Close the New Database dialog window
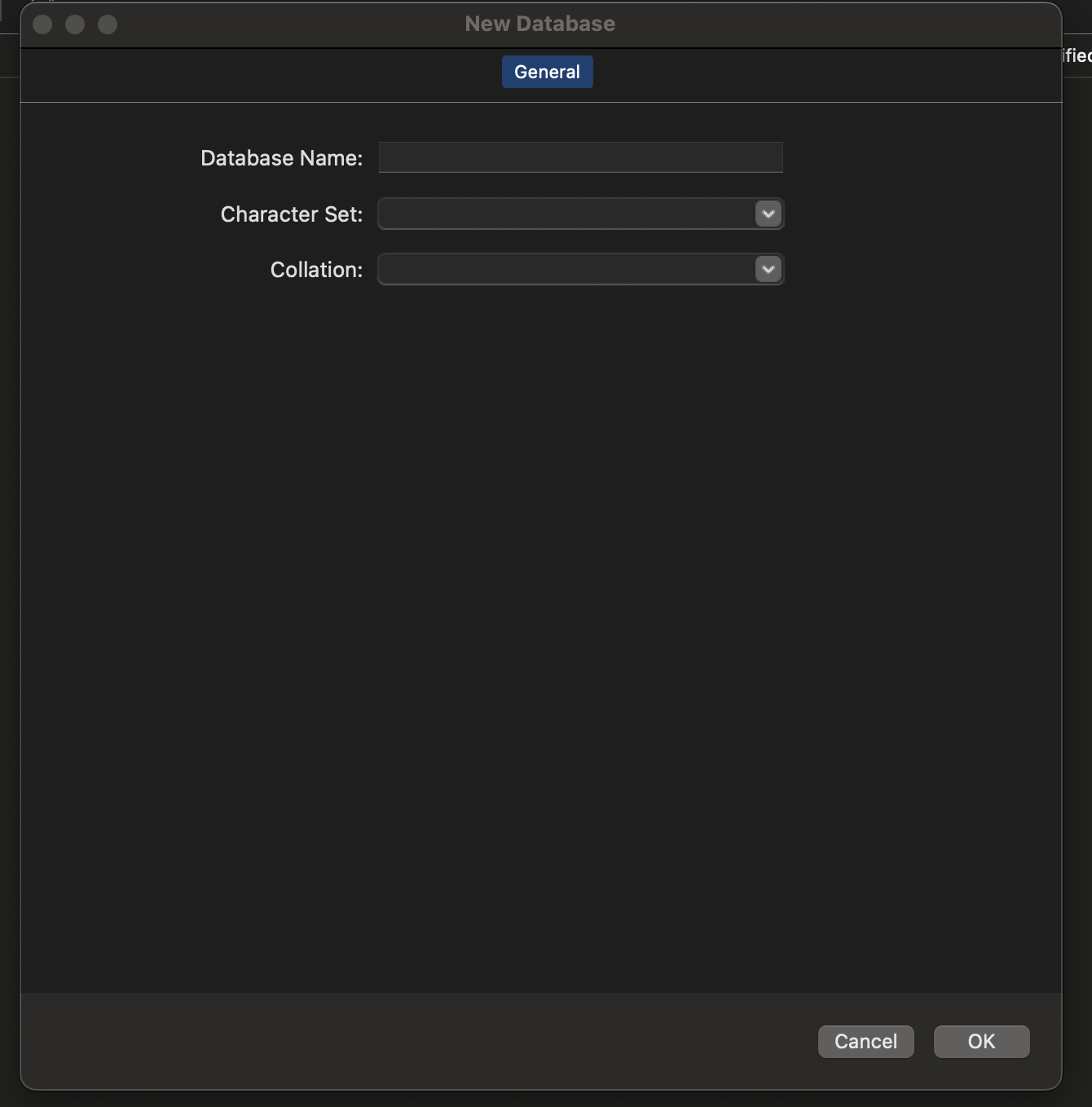The width and height of the screenshot is (1092, 1107). click(x=42, y=24)
